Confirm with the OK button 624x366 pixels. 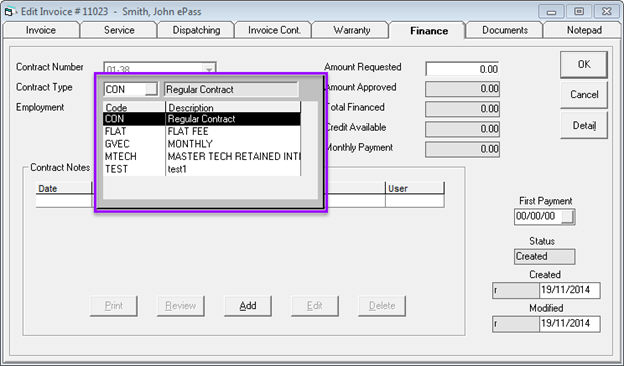coord(584,64)
